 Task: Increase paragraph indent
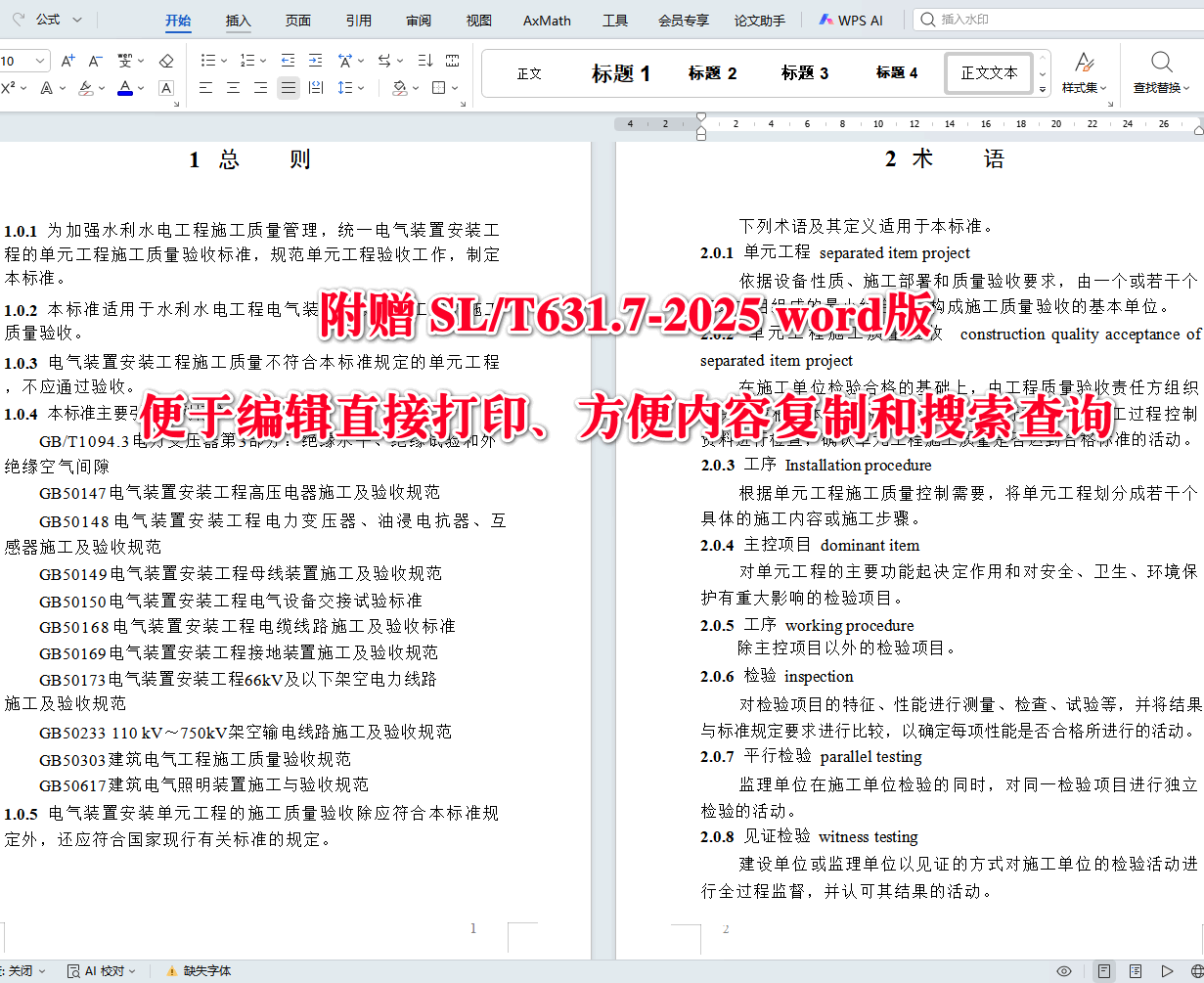tap(315, 61)
